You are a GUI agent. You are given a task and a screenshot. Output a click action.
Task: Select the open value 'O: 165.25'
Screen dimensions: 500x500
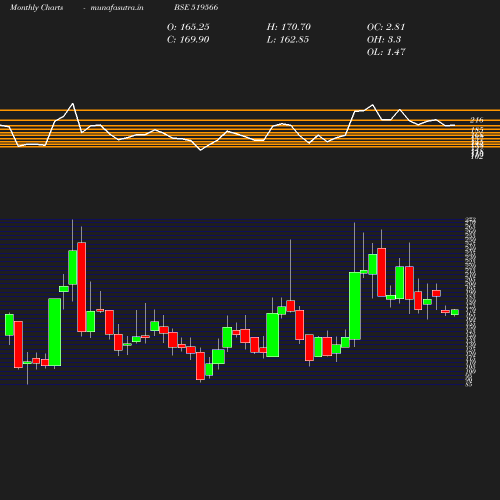coord(188,27)
